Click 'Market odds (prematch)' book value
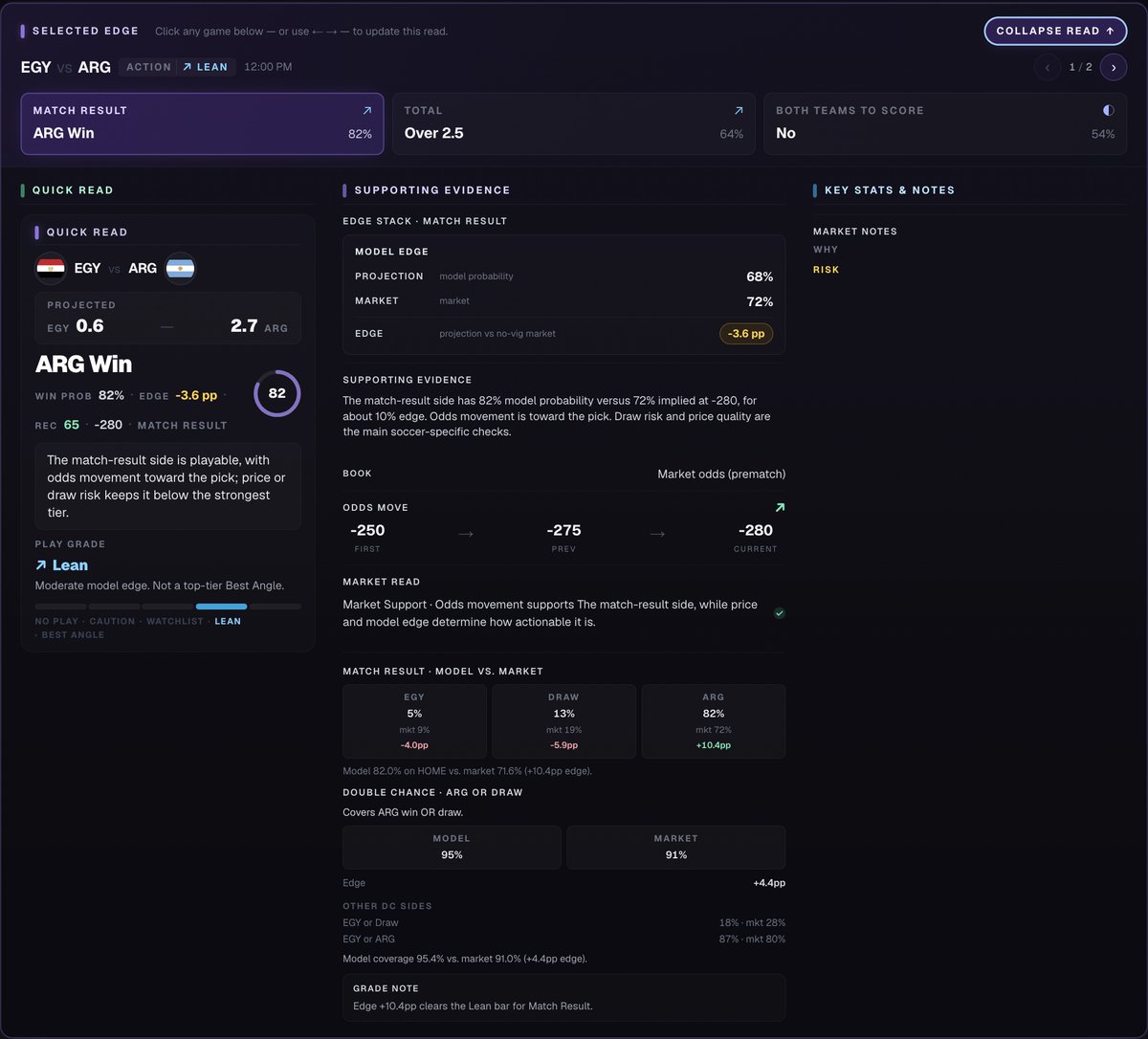Viewport: 1148px width, 1039px height. tap(721, 475)
